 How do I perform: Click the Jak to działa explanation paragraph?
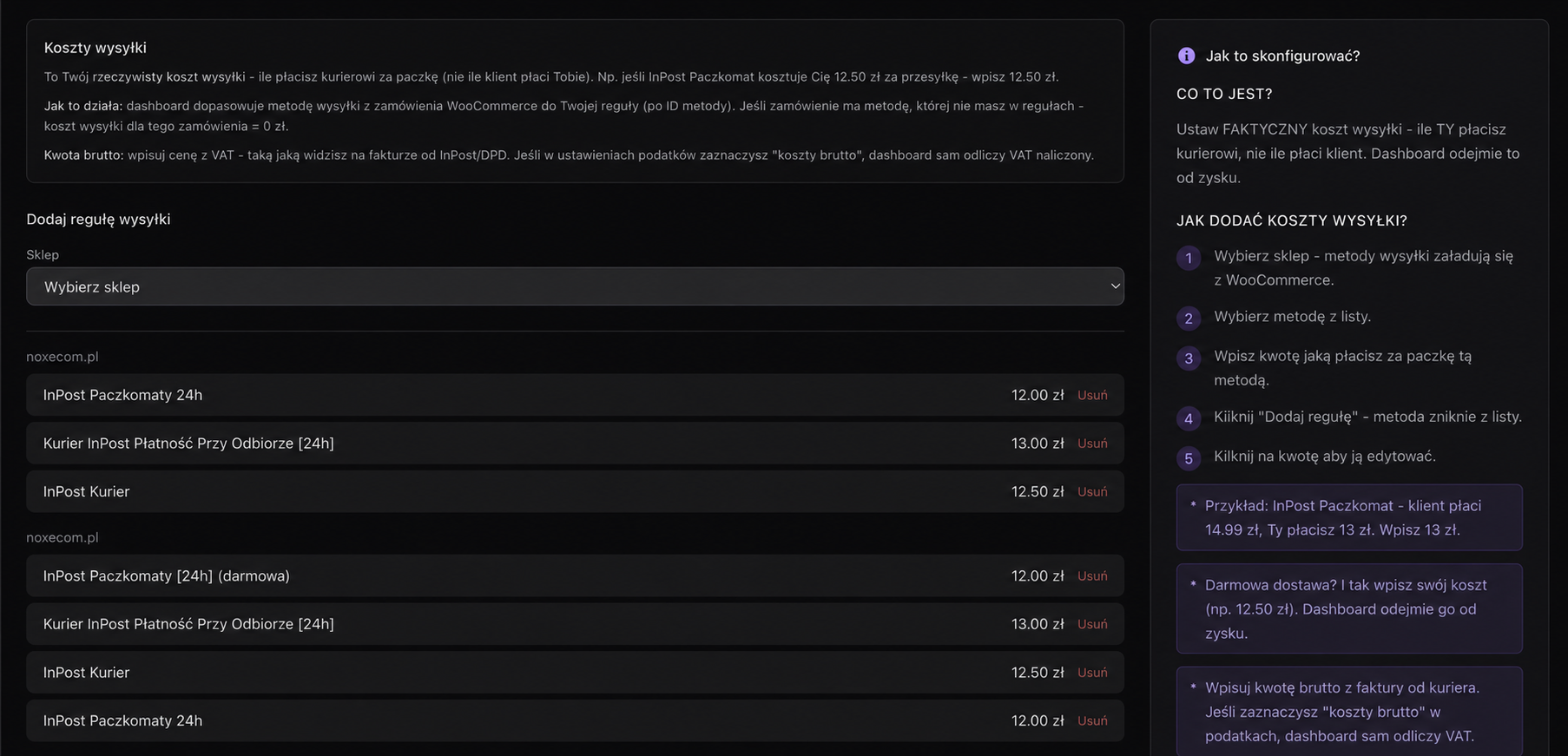click(x=564, y=115)
